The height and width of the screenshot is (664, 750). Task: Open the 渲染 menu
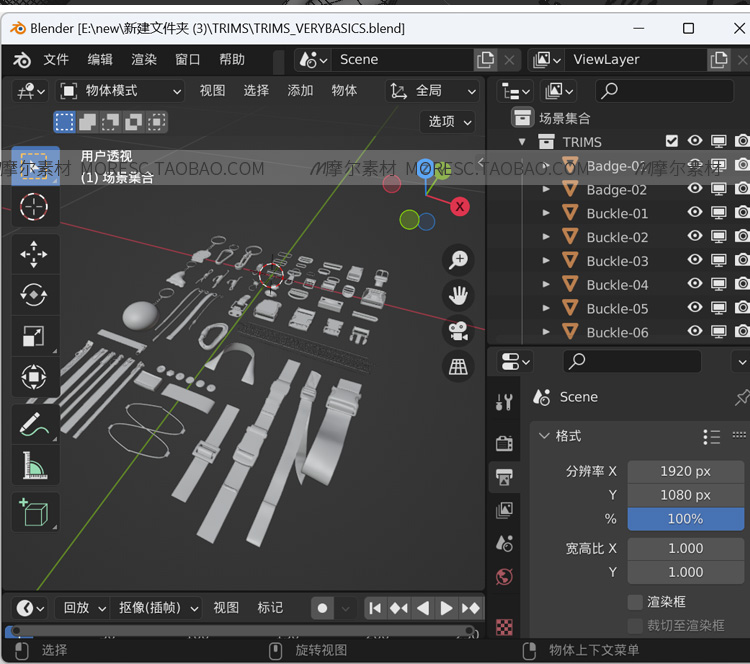point(144,60)
